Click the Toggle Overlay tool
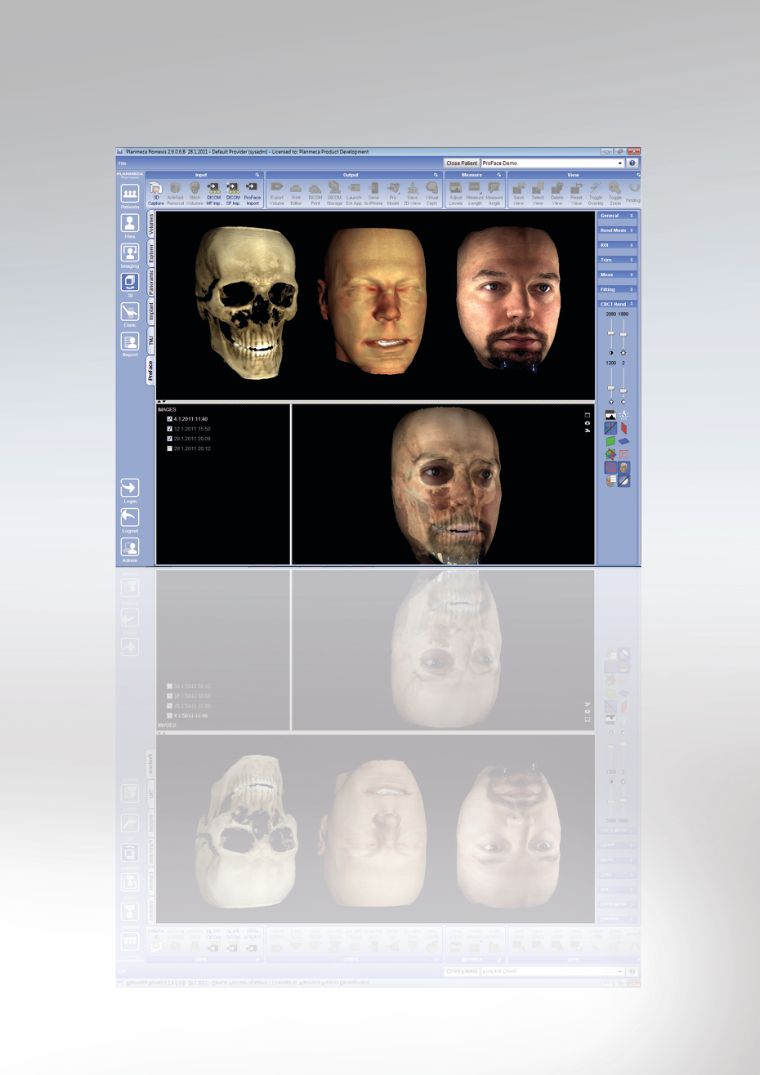760x1075 pixels. pyautogui.click(x=596, y=193)
